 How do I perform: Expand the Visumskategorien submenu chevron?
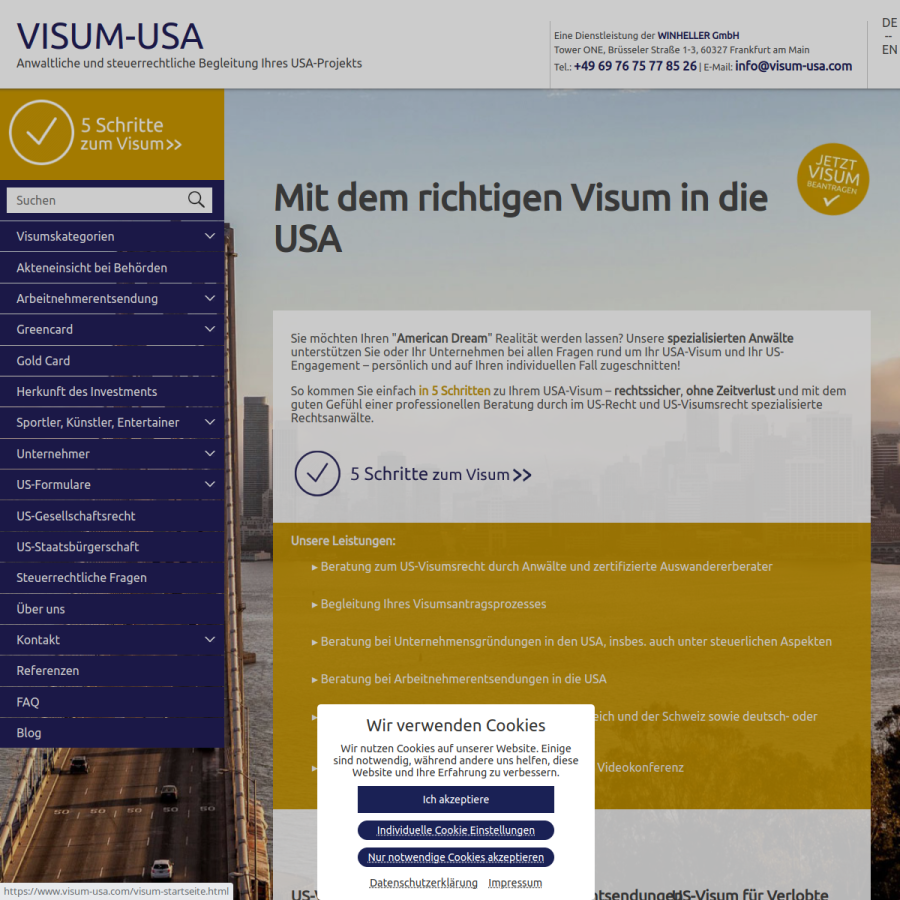tap(210, 236)
